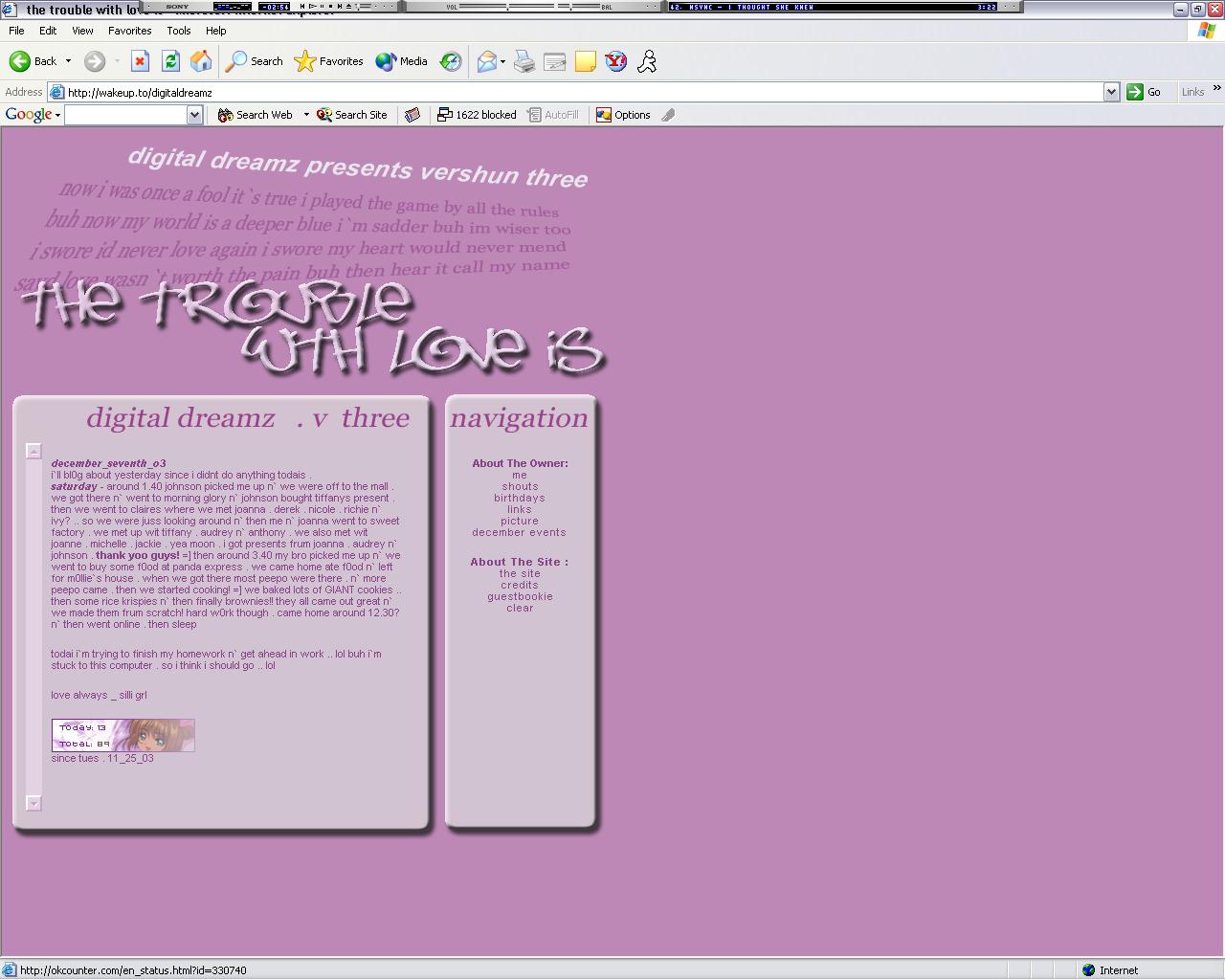
Task: Go to the Home page
Action: (x=201, y=61)
